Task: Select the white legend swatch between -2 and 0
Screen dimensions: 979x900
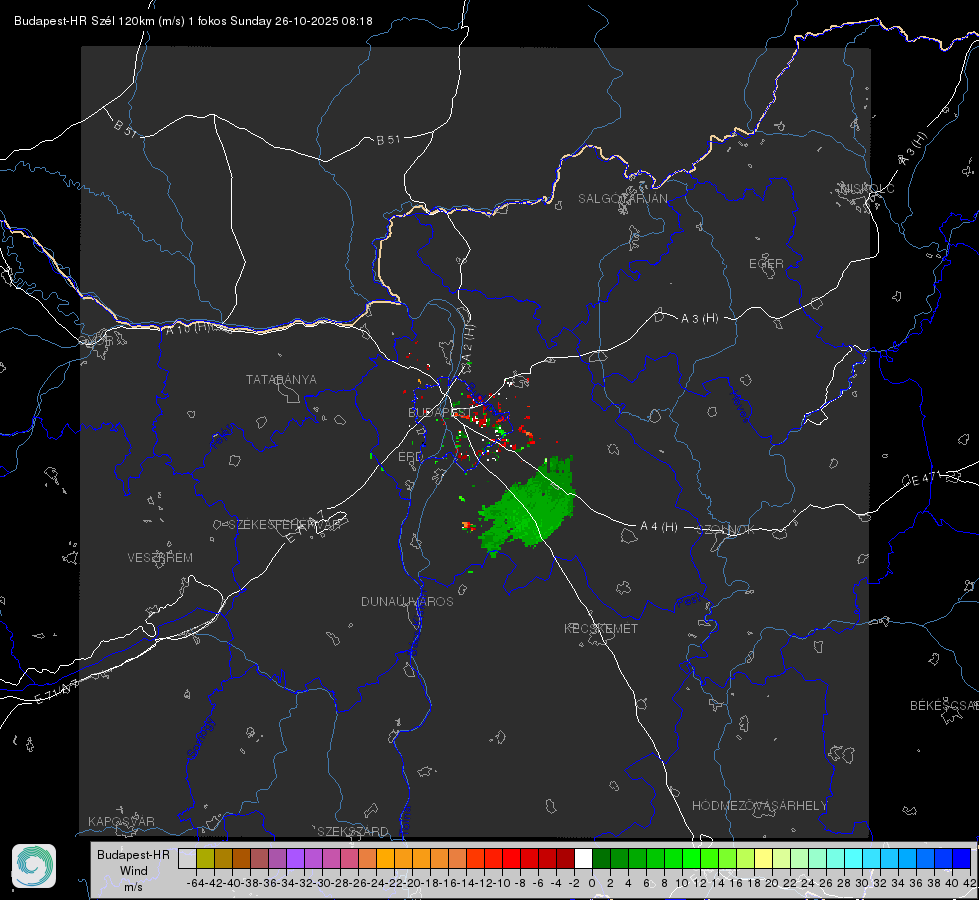Action: pyautogui.click(x=583, y=858)
